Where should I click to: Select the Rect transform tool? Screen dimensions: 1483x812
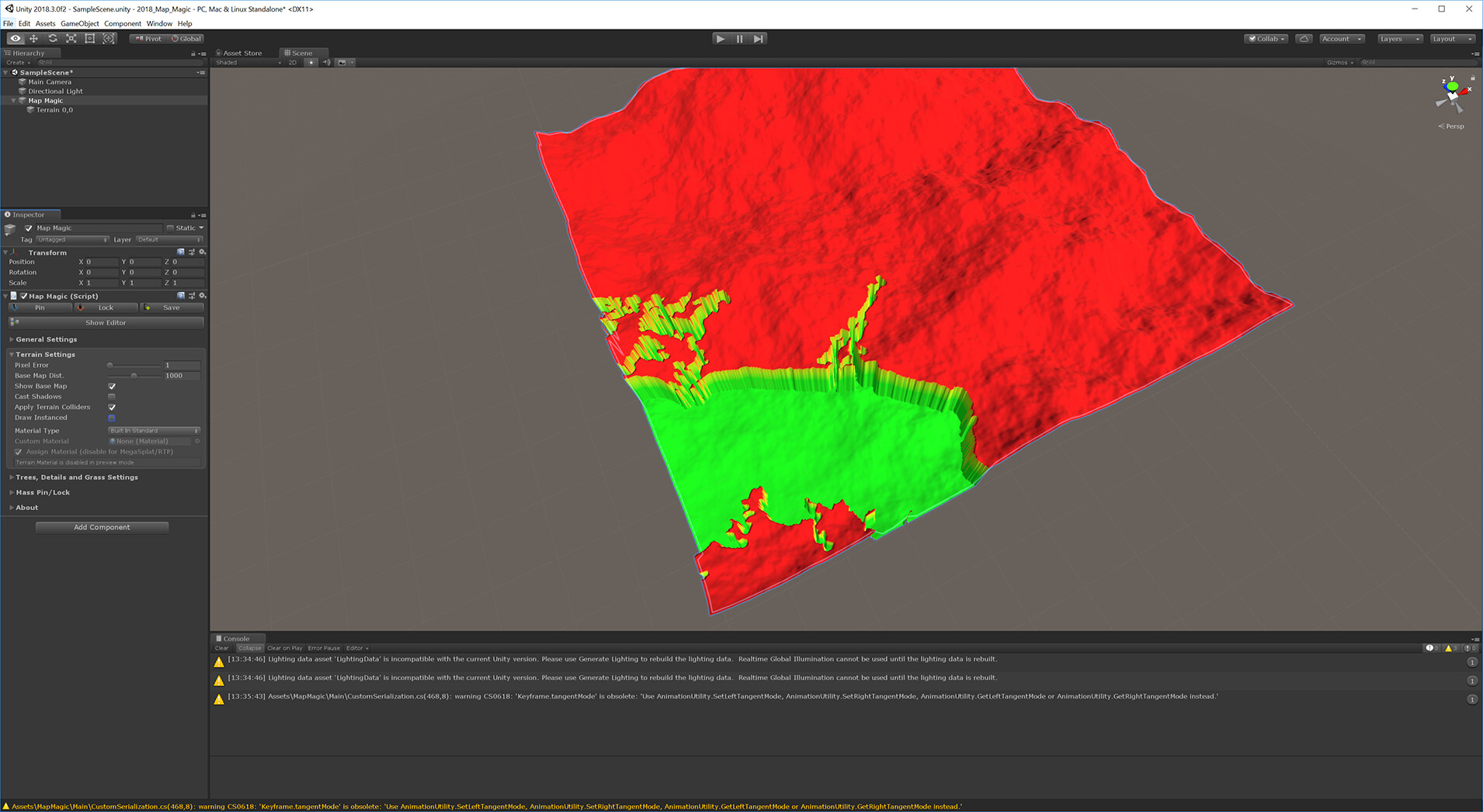[x=90, y=39]
